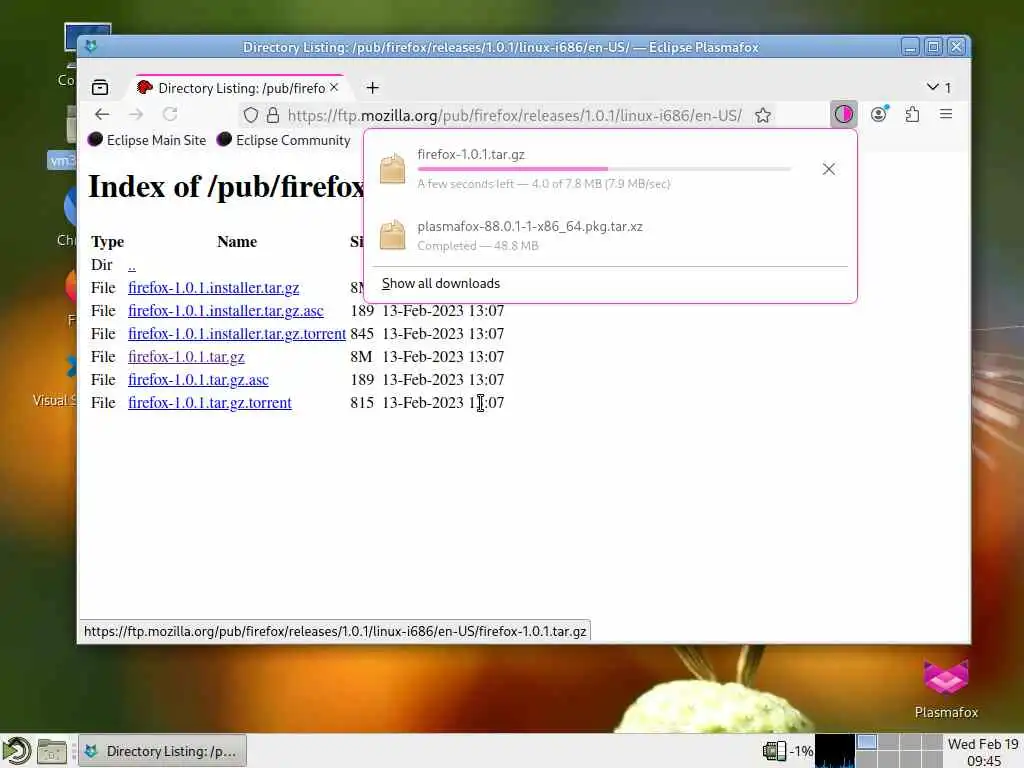Open the account profile icon
1024x768 pixels.
tap(879, 114)
